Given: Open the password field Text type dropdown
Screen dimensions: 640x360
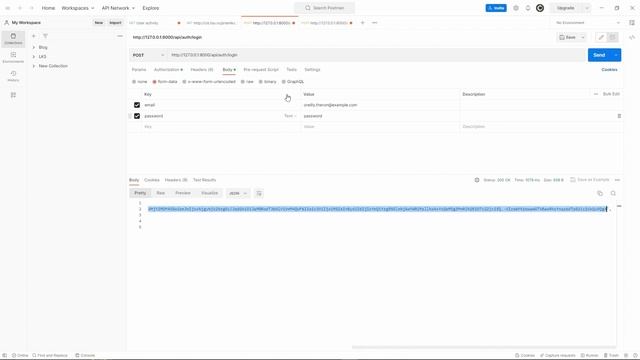Looking at the screenshot, I should click(x=290, y=116).
